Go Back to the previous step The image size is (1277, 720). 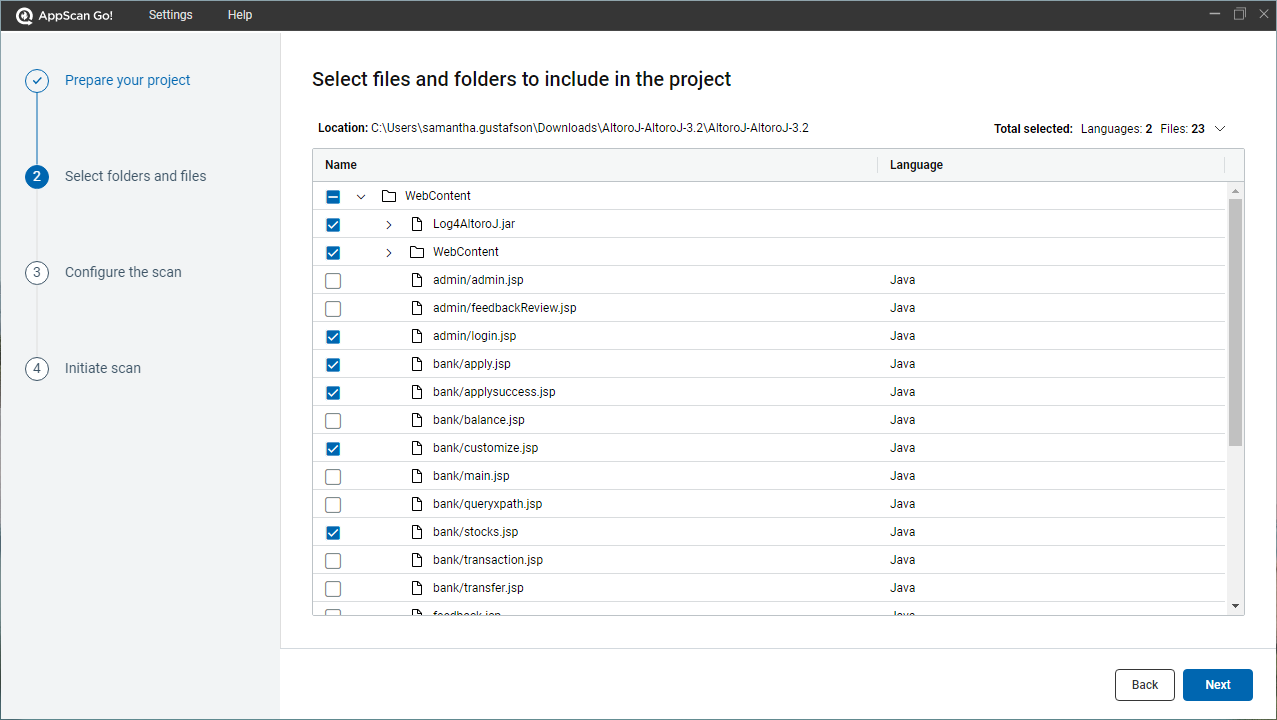1144,685
